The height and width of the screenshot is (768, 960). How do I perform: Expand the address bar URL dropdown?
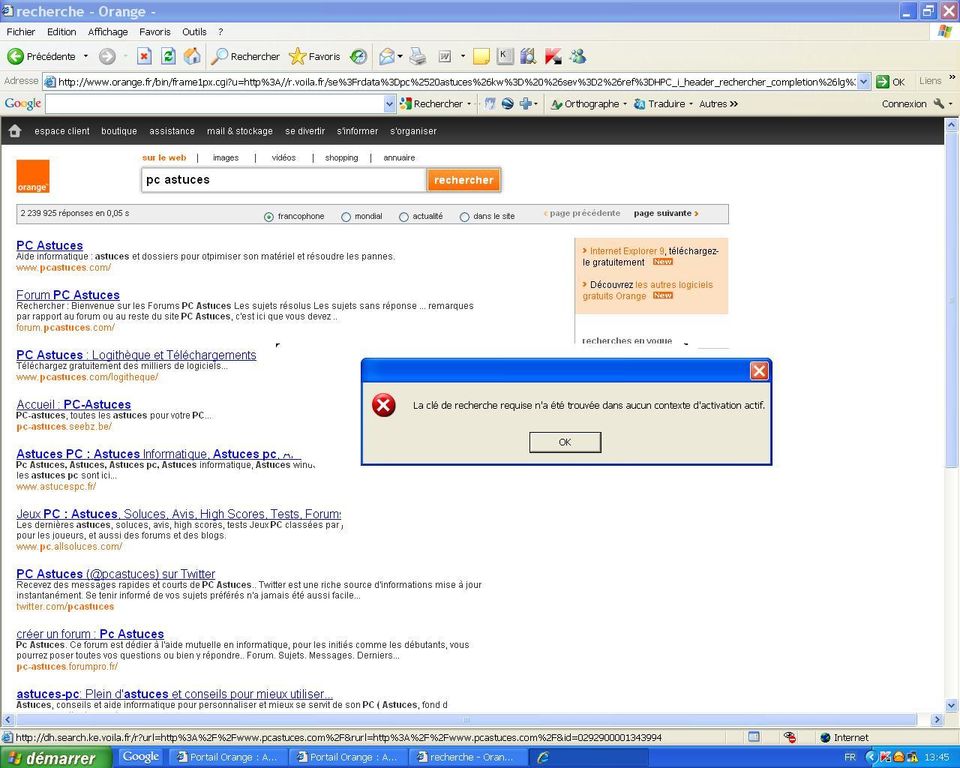click(x=864, y=82)
